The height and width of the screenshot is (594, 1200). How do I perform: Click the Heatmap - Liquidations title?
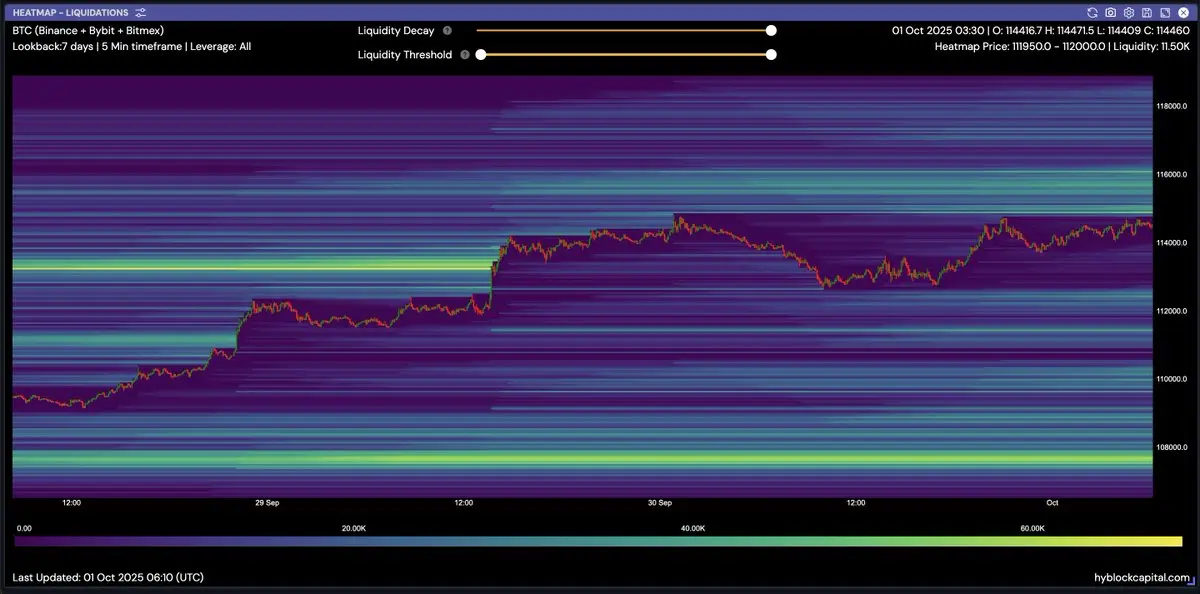point(69,12)
